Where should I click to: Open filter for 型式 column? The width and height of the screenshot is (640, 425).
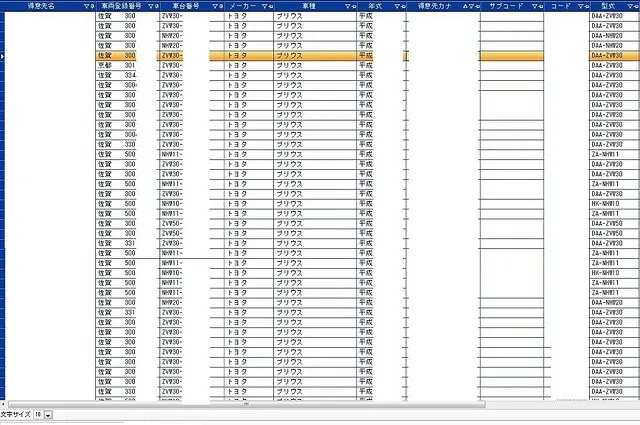click(631, 6)
